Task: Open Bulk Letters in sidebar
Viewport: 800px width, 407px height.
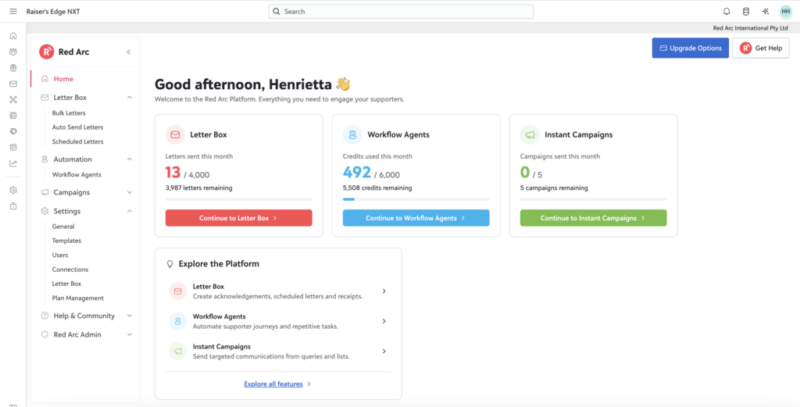Action: pos(68,113)
